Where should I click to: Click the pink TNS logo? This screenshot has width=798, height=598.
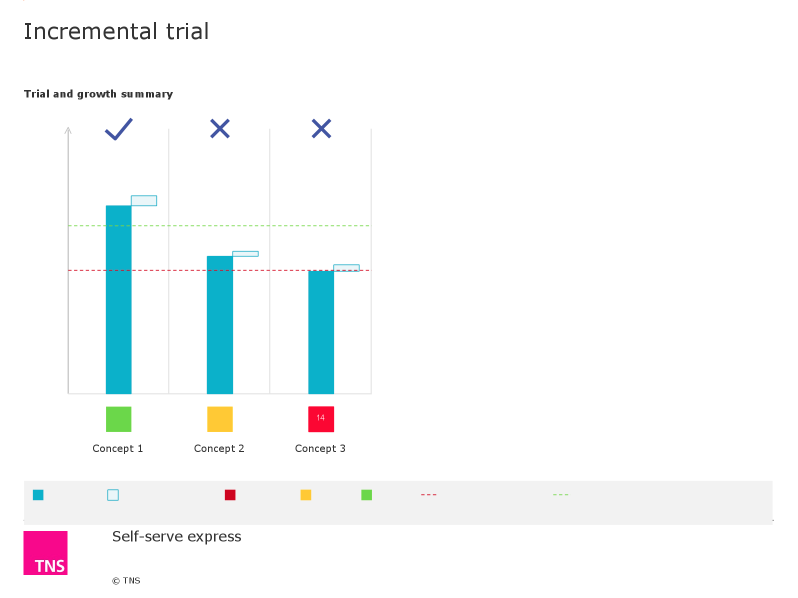[45, 553]
